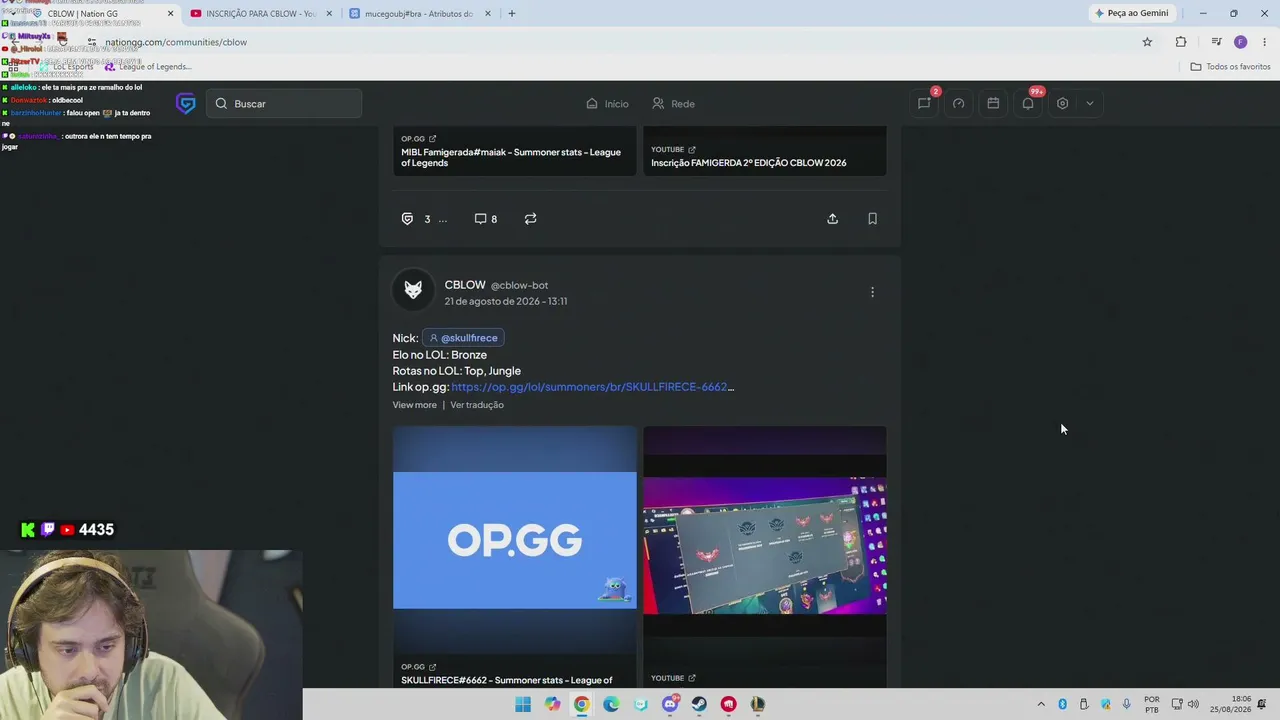Open the notifications bell with 99+ badge
The width and height of the screenshot is (1280, 720).
(x=1028, y=103)
